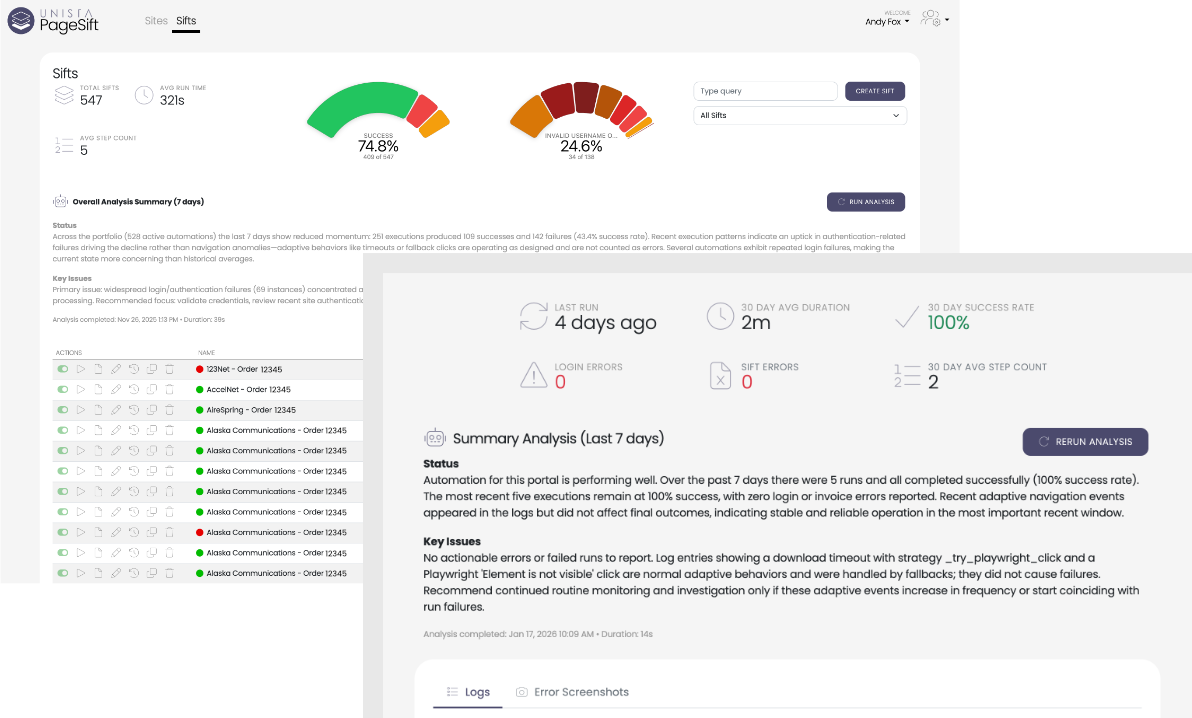The width and height of the screenshot is (1192, 718).
Task: Edit the AireSpring - Order 12345 sift
Action: point(116,410)
